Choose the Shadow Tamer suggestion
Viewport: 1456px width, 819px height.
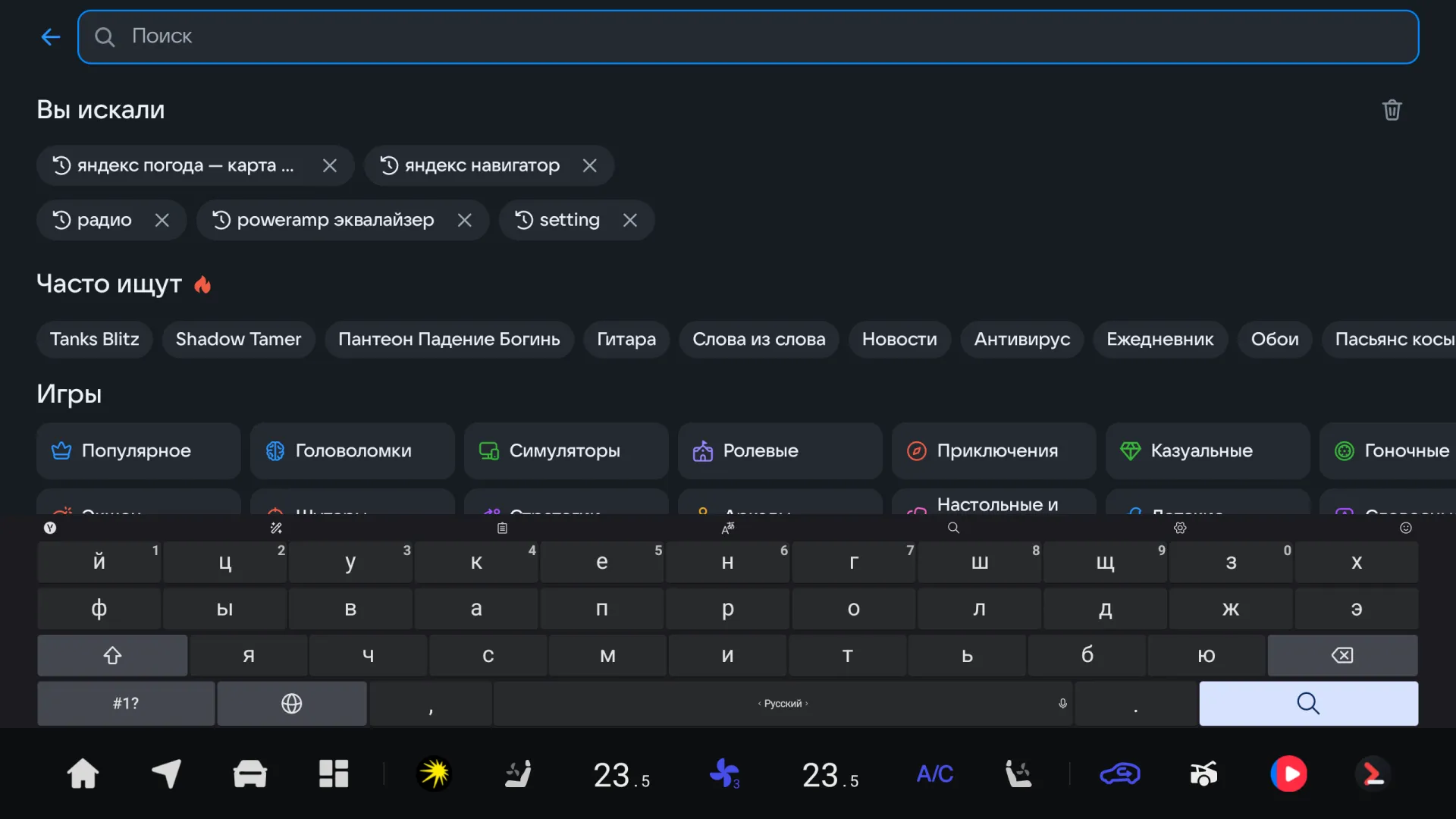(238, 339)
